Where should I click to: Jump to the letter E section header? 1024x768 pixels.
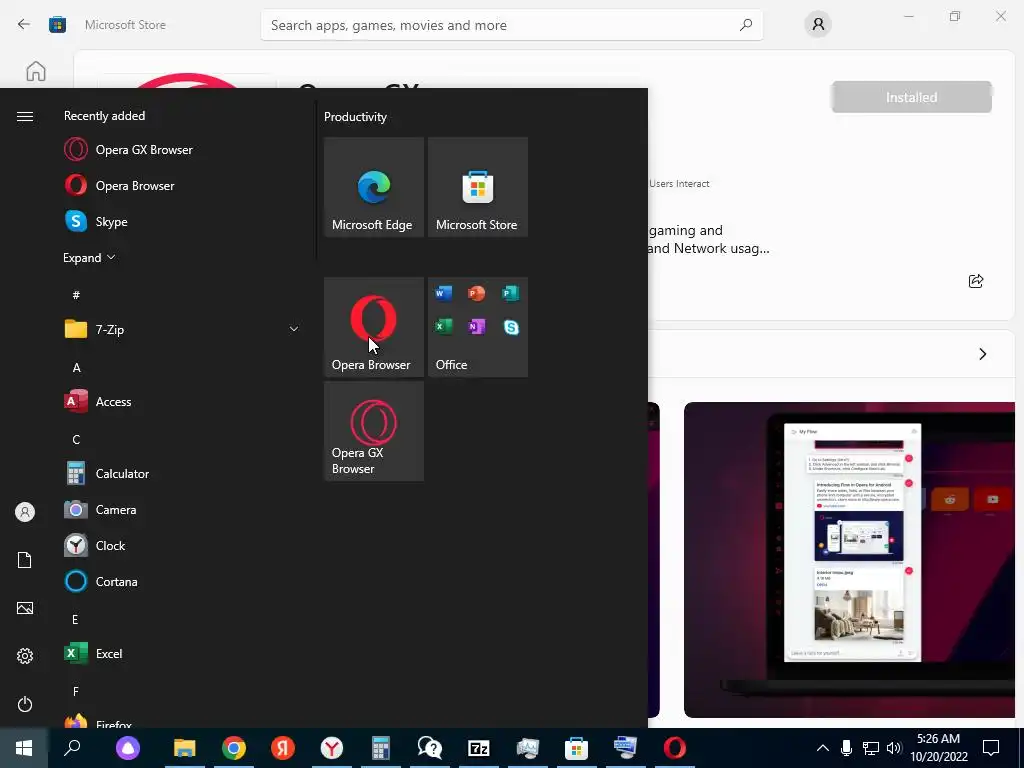point(75,619)
